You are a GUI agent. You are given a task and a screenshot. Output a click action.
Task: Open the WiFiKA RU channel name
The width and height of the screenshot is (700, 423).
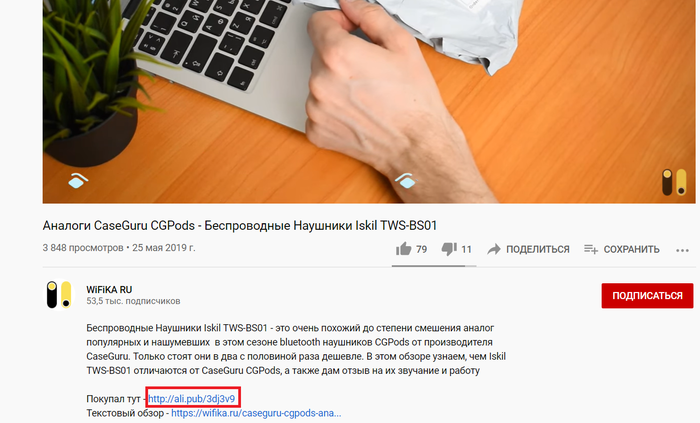(x=109, y=290)
